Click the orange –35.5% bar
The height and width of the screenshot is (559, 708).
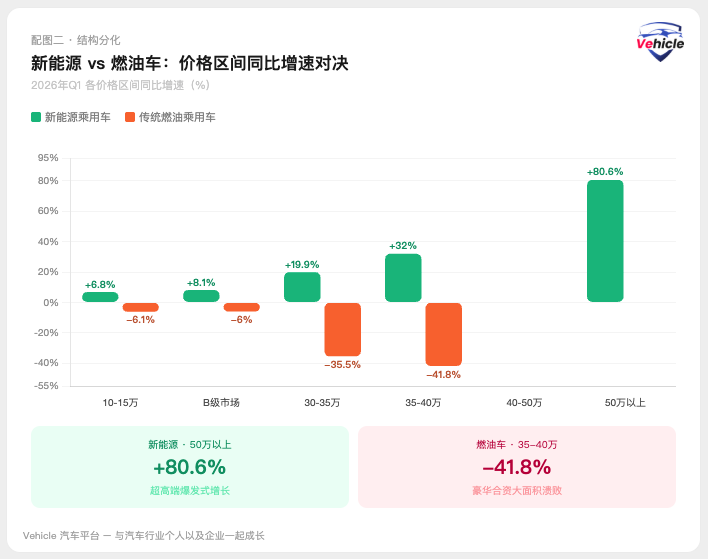click(342, 329)
